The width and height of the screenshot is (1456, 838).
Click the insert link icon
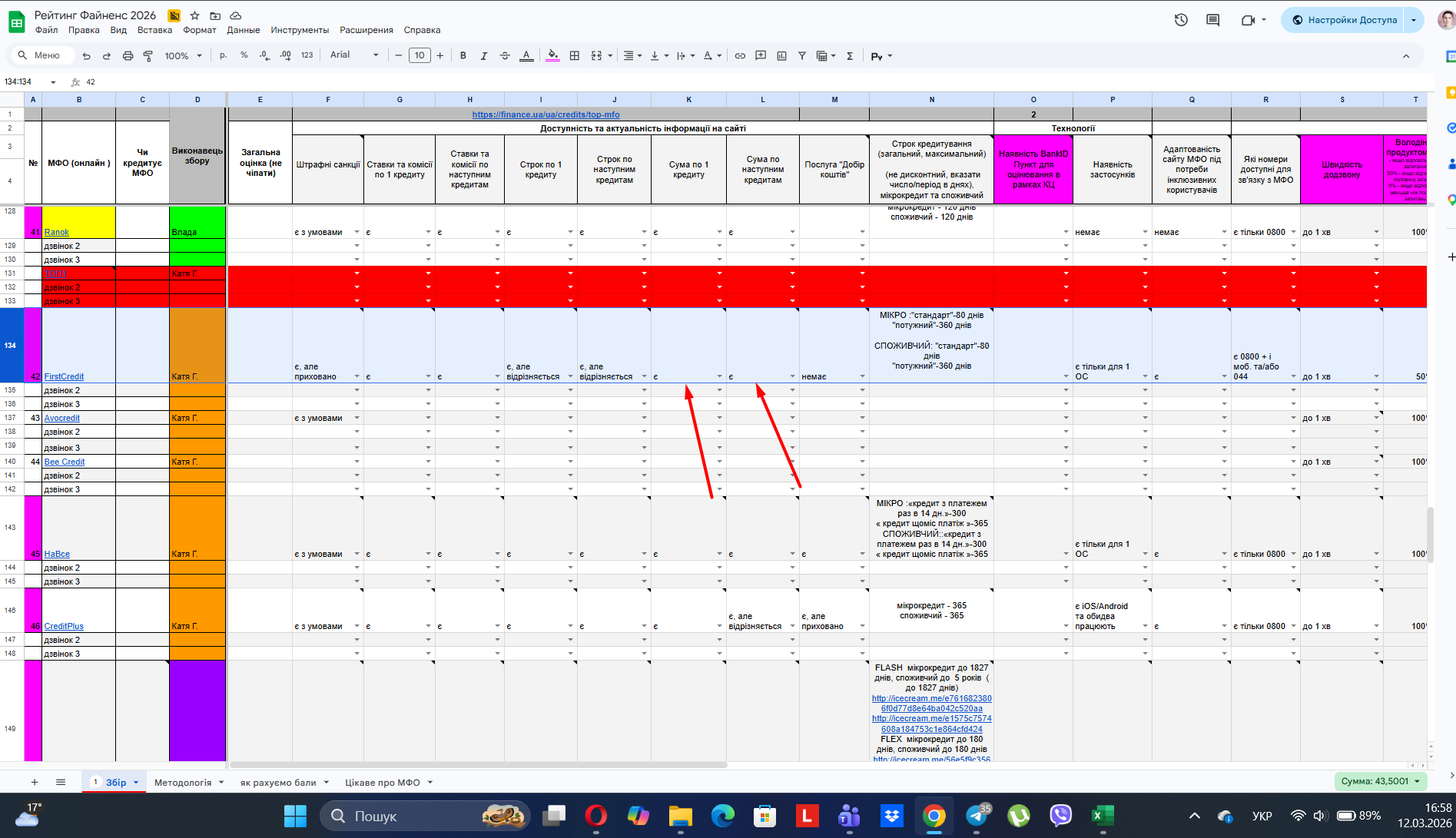pyautogui.click(x=740, y=56)
